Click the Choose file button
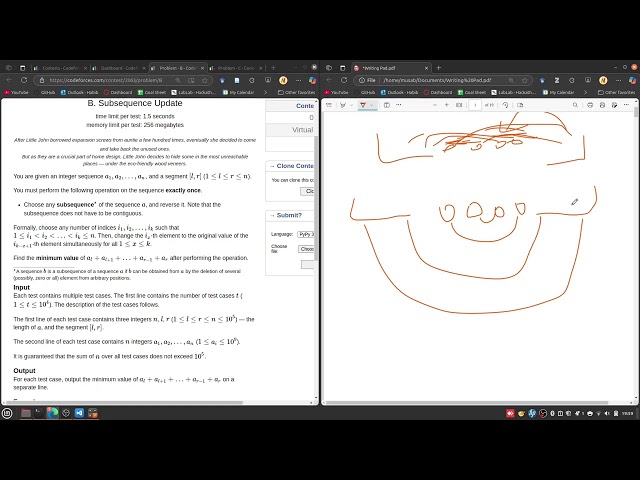 [x=306, y=249]
